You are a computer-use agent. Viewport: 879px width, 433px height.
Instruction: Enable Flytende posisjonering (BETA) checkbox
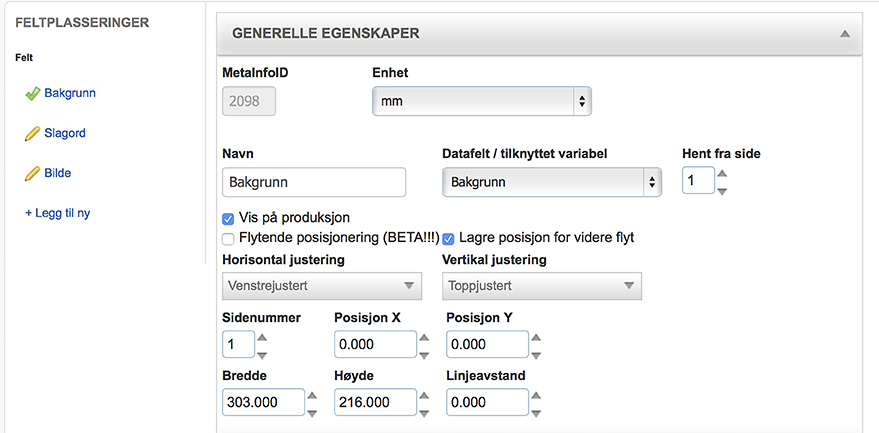[229, 239]
